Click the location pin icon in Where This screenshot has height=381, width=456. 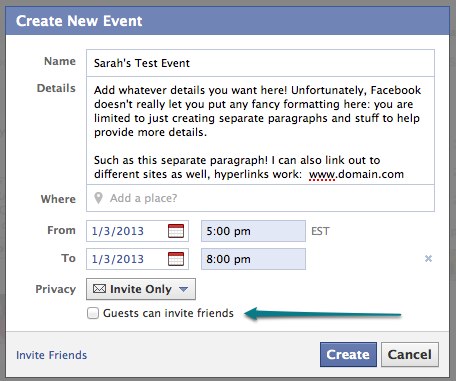[x=98, y=198]
